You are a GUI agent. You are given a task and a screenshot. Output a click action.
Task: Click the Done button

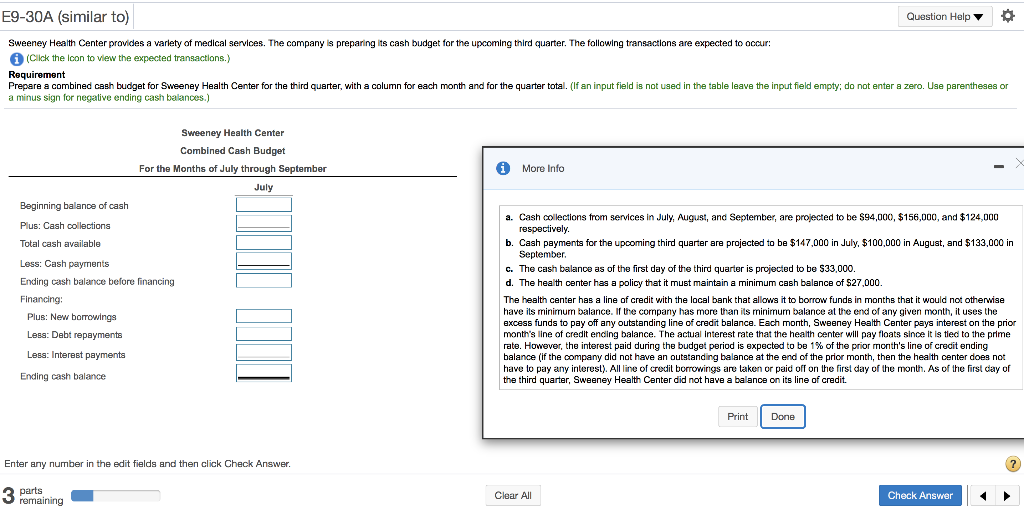pos(782,417)
